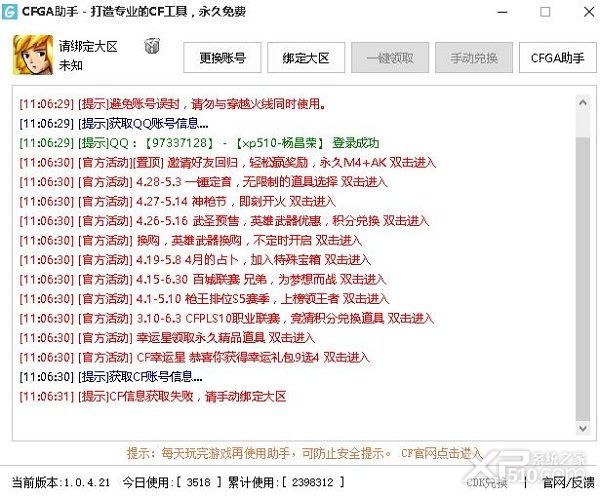This screenshot has height=497, width=600.
Task: Click the 获取QQ账号信息 log line
Action: coord(114,124)
